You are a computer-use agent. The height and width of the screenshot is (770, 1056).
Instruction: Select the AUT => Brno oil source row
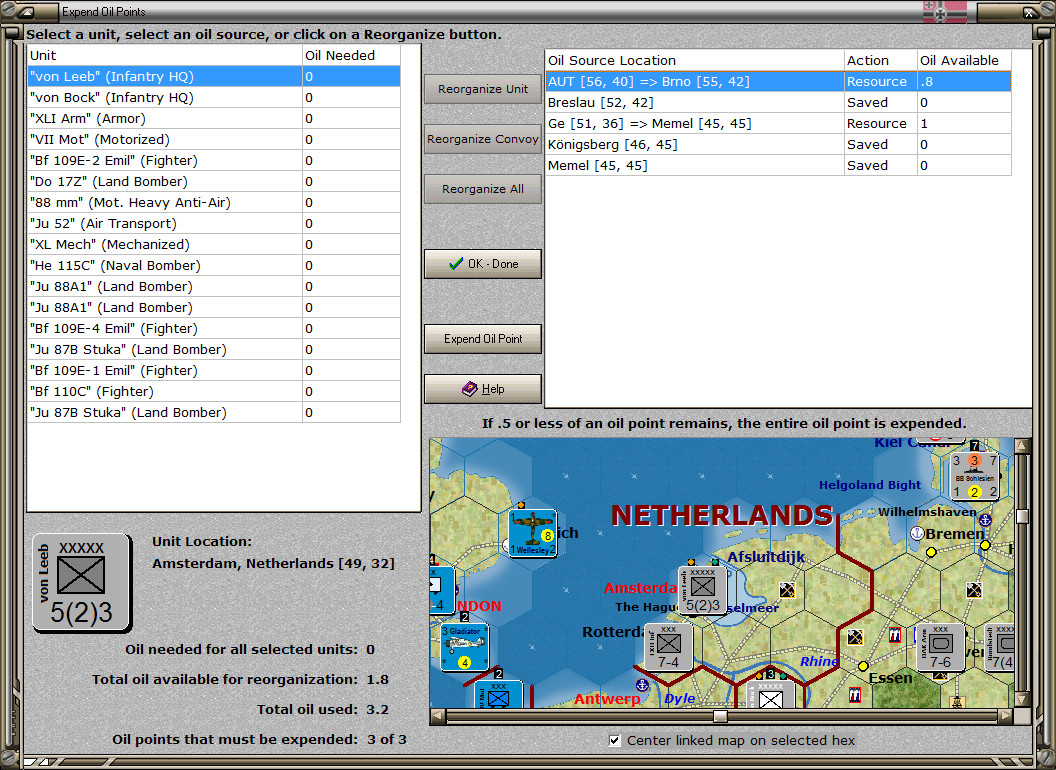[779, 81]
